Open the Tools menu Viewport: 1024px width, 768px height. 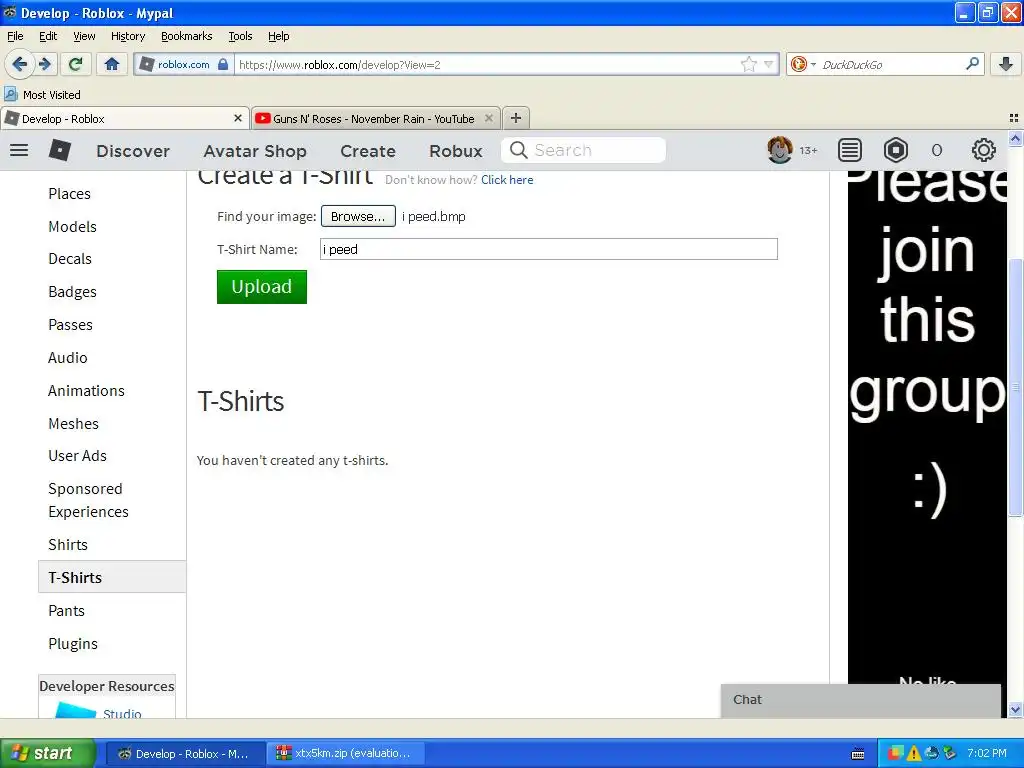[240, 36]
